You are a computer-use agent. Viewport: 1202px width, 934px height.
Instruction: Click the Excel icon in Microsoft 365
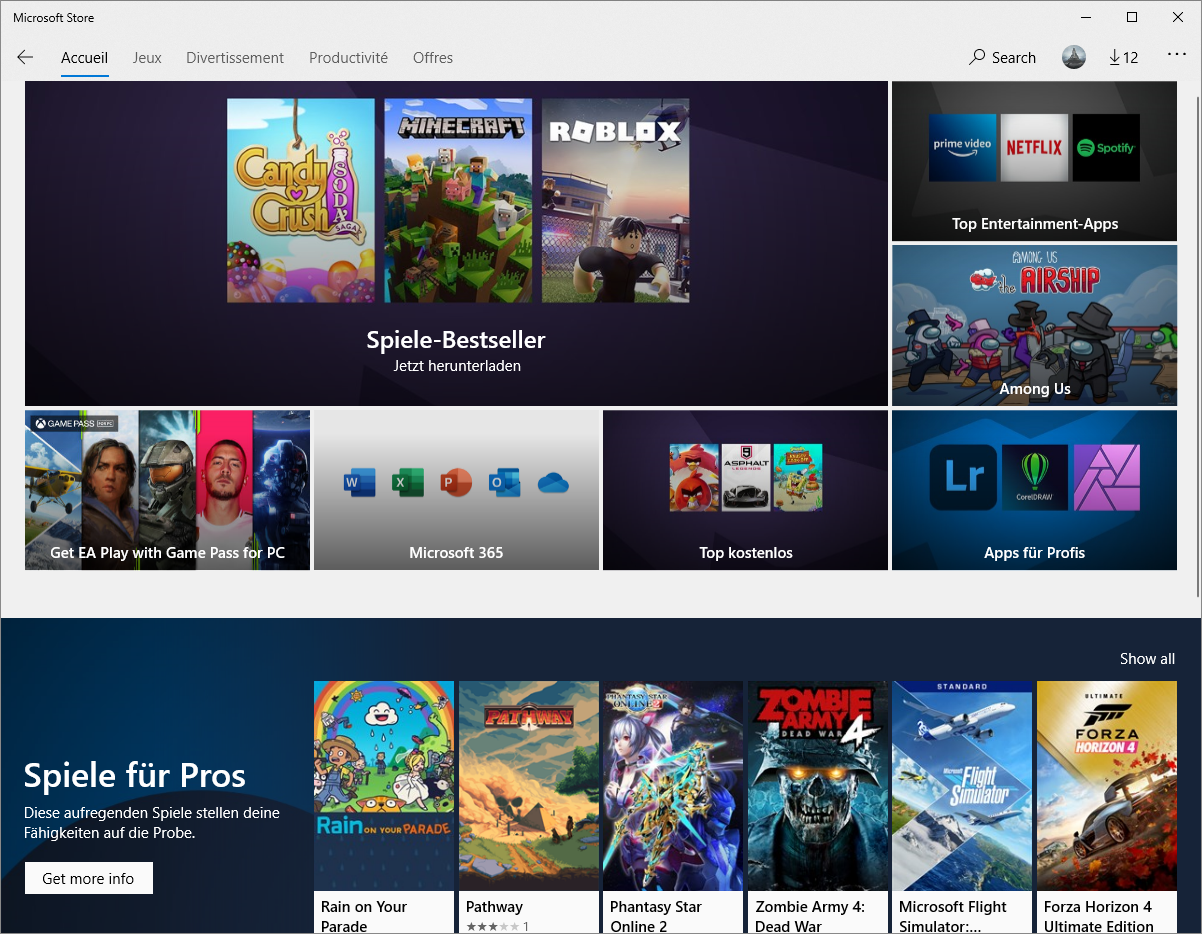(408, 483)
